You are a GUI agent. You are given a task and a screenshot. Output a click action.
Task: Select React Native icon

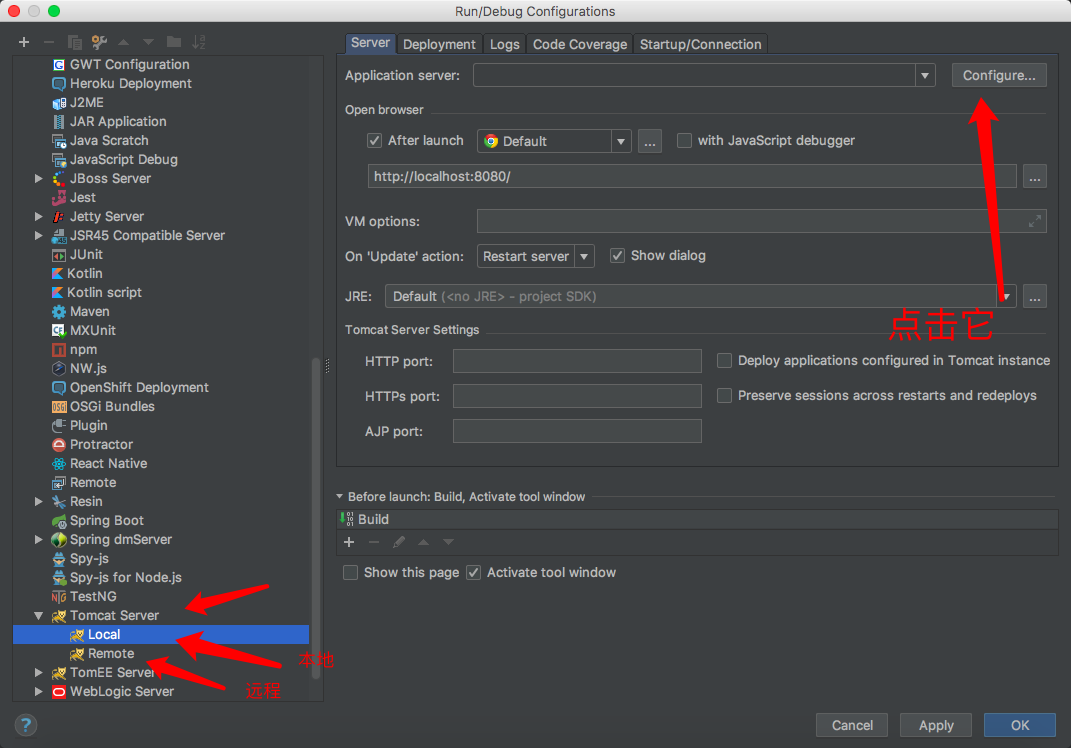59,464
